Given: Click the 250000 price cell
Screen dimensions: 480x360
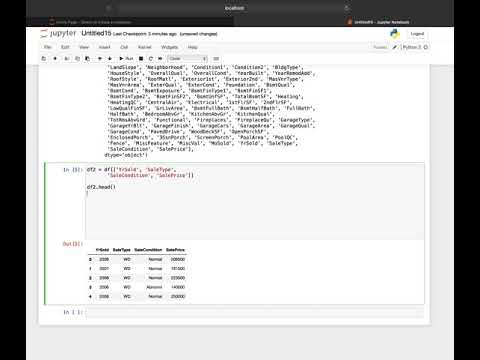Looking at the screenshot, I should point(178,296).
